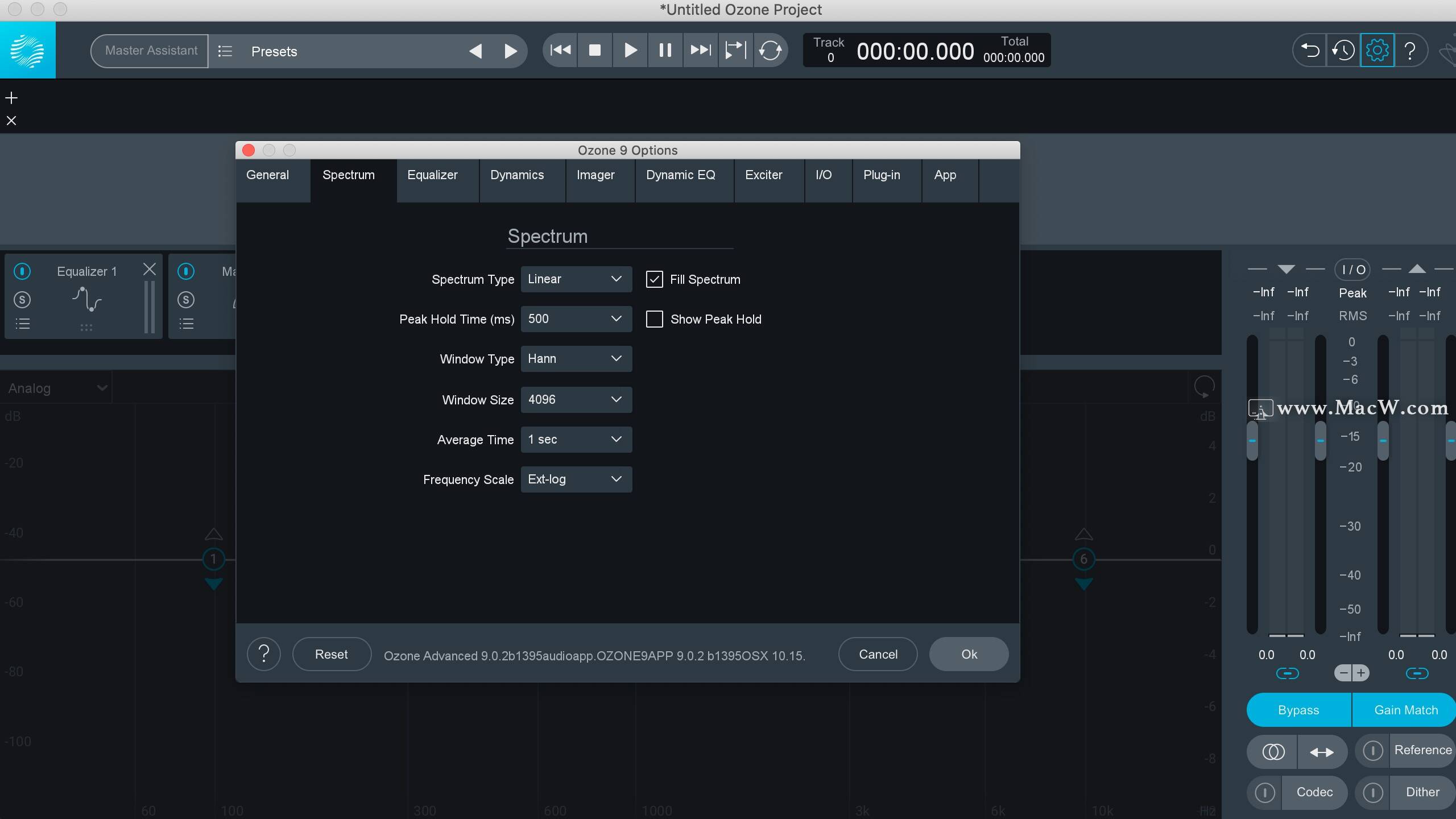
Task: Open undo history clock icon
Action: (x=1343, y=51)
